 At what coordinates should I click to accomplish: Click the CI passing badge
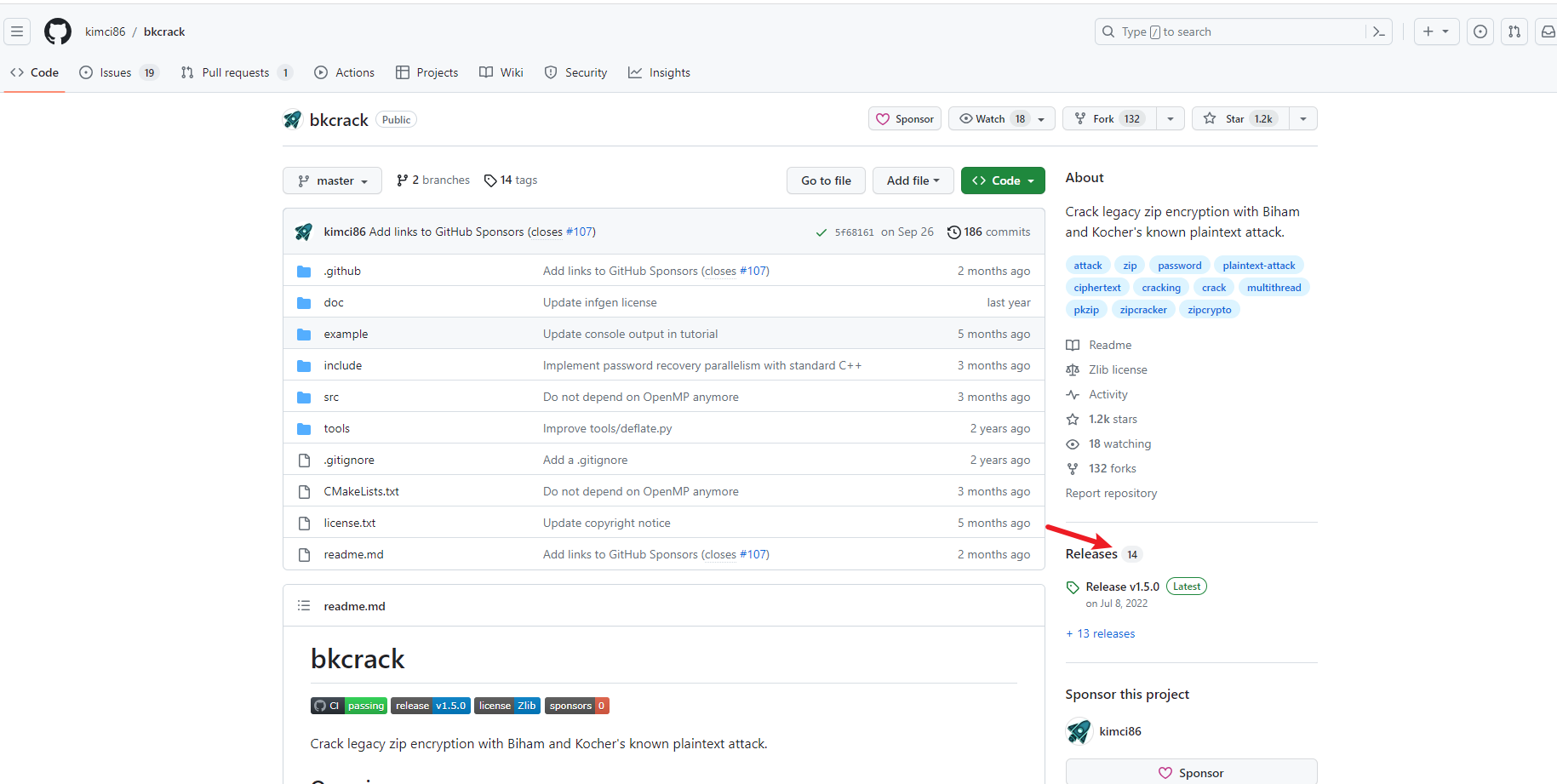(349, 706)
